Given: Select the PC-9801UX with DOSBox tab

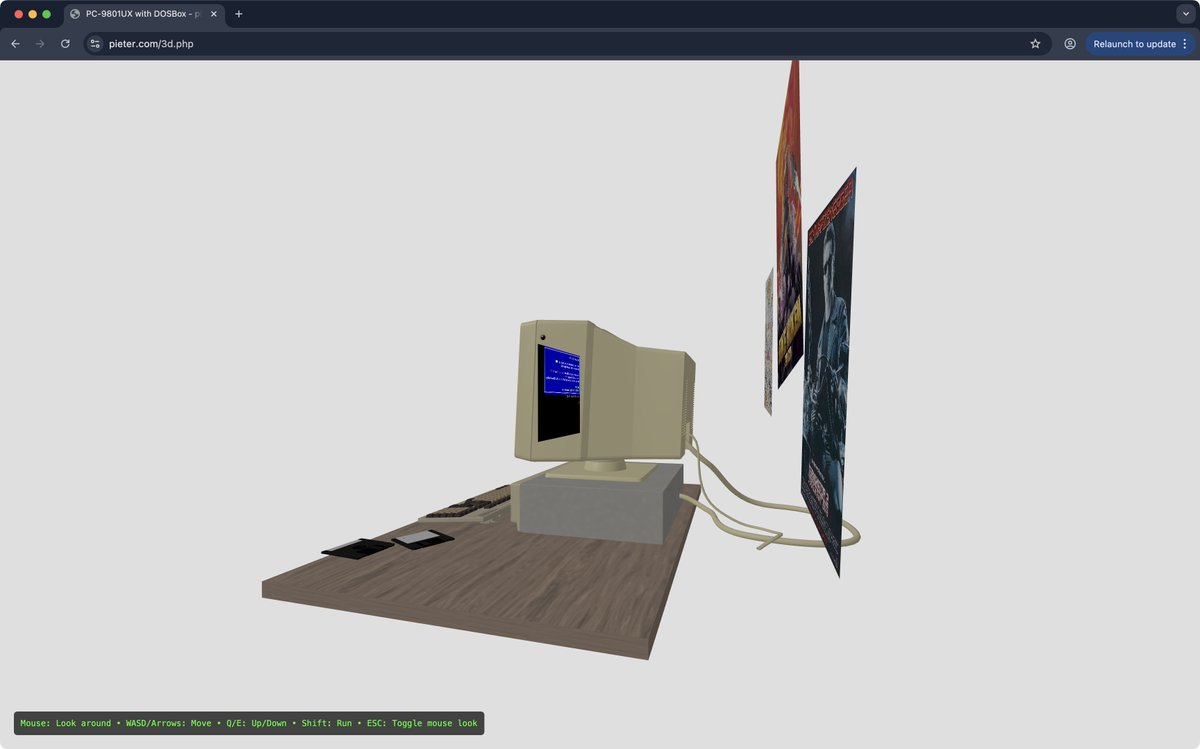Looking at the screenshot, I should coord(144,14).
